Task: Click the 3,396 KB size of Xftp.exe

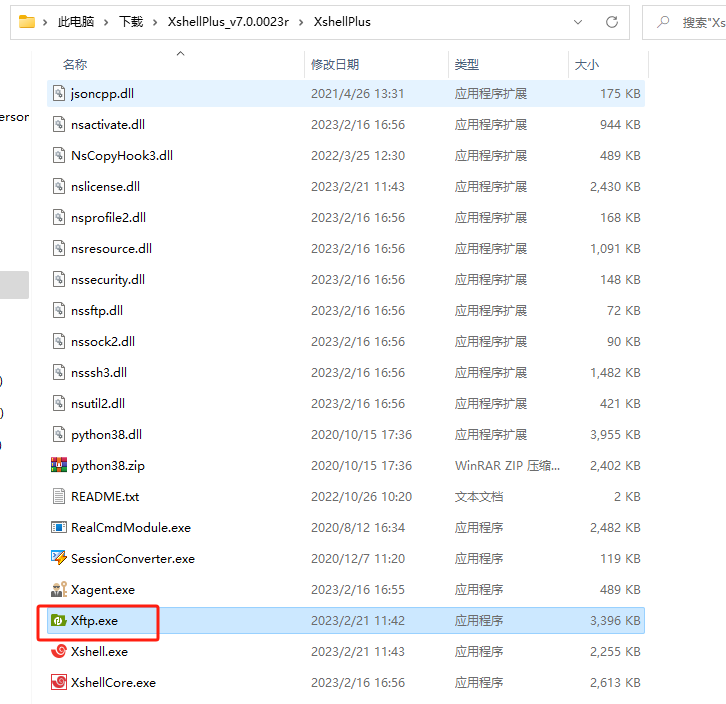Action: [615, 621]
